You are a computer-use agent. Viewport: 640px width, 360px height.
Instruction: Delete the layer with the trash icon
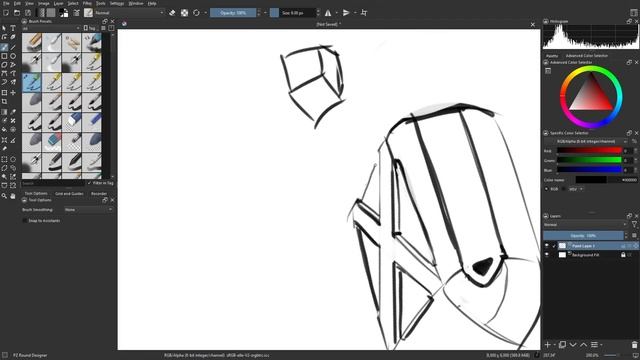[x=634, y=345]
